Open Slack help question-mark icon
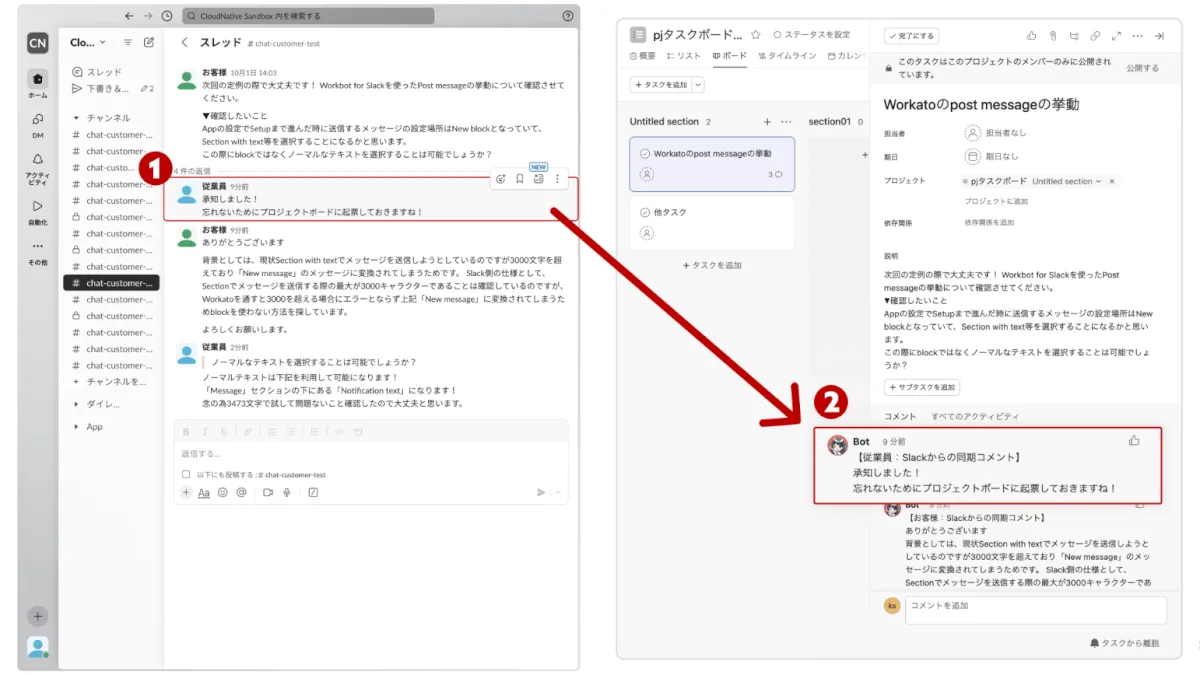1200x675 pixels. pos(568,16)
